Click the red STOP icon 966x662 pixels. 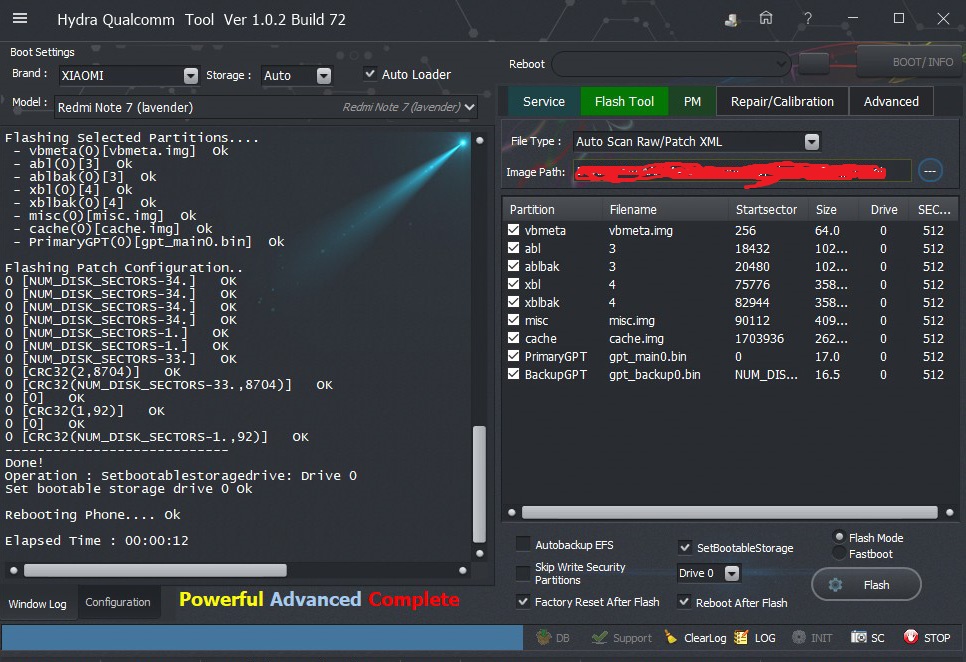click(911, 637)
